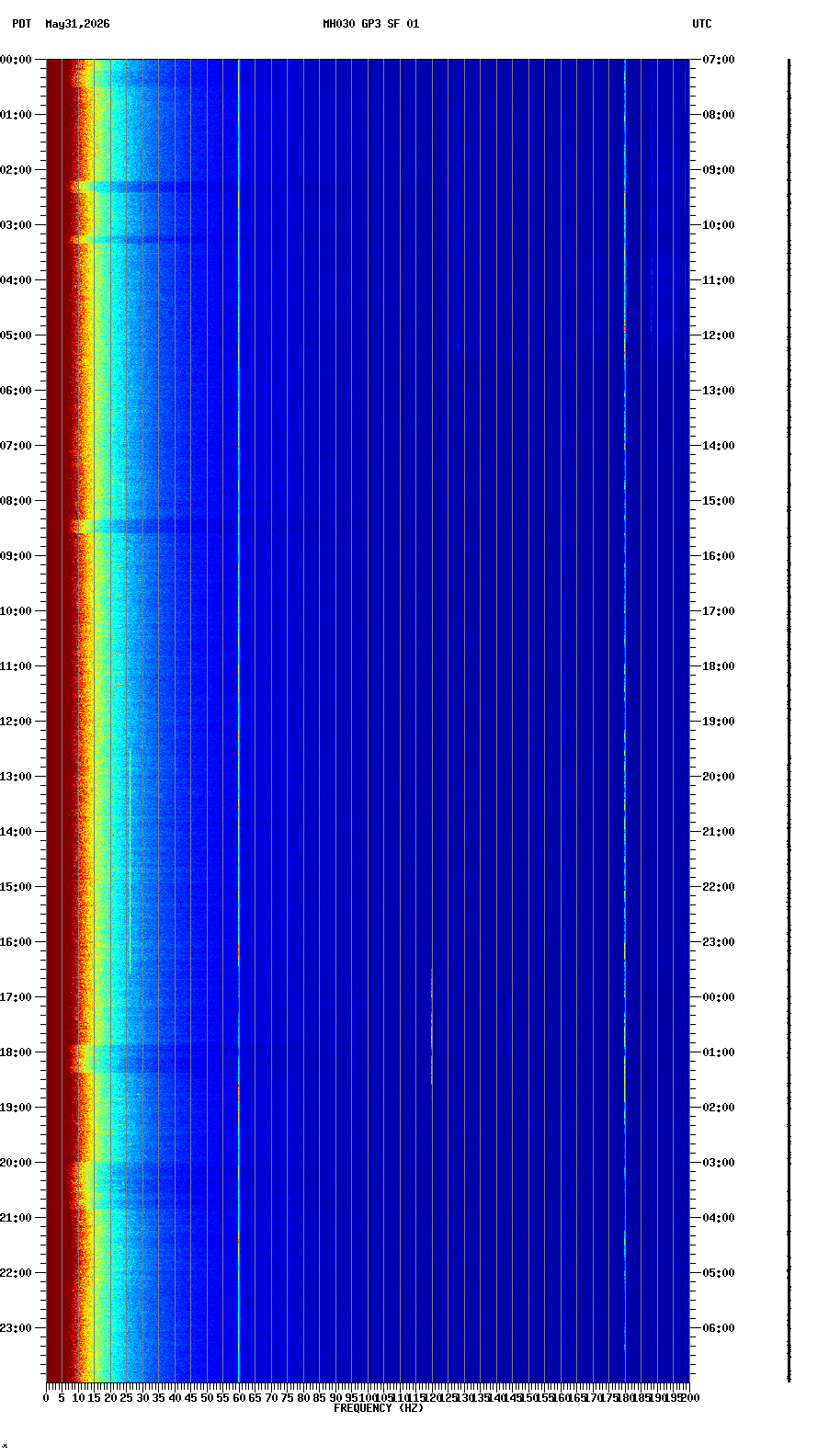Click frequency axis tick label 40
829x1456 pixels.
click(175, 1398)
